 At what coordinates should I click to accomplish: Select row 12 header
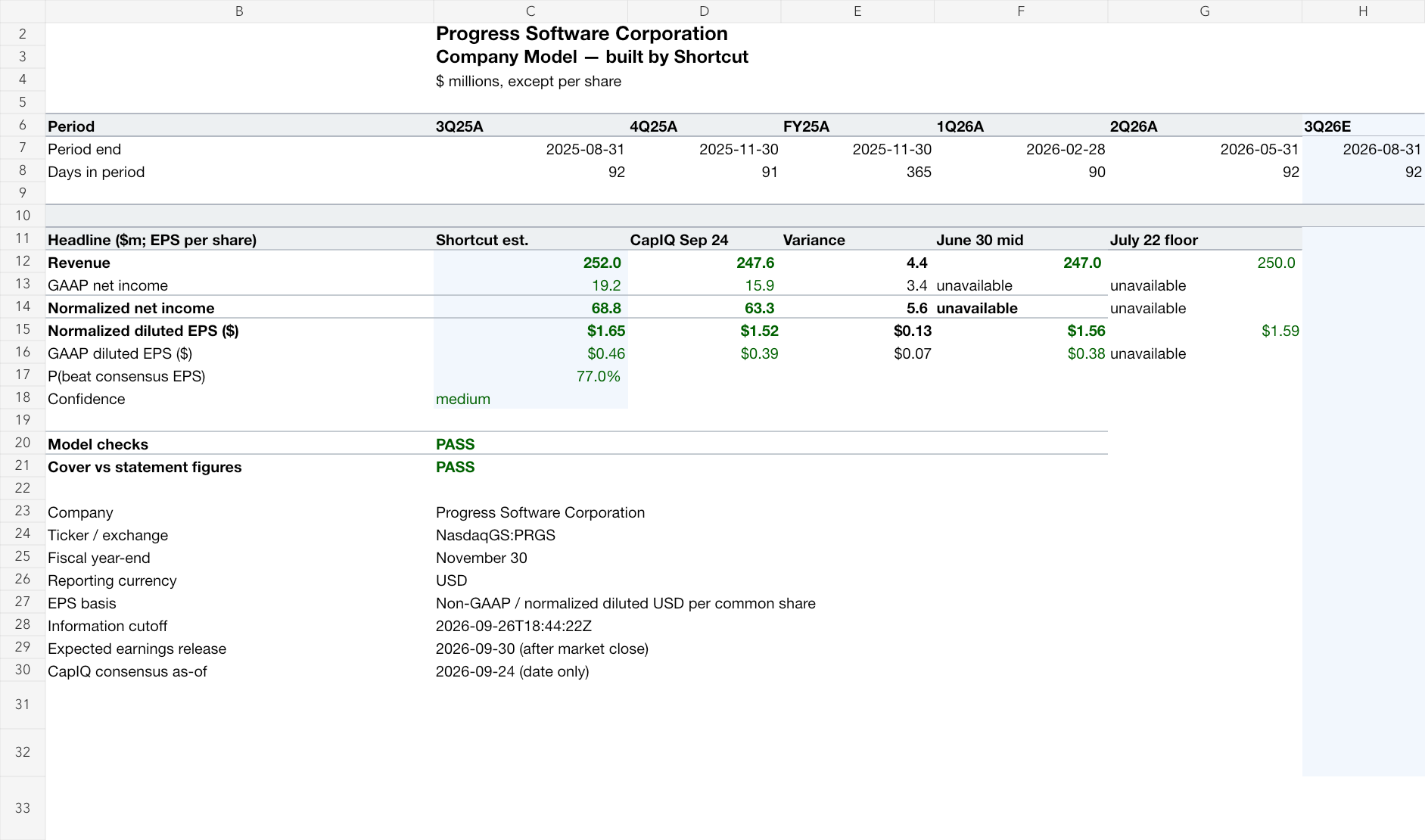point(23,261)
